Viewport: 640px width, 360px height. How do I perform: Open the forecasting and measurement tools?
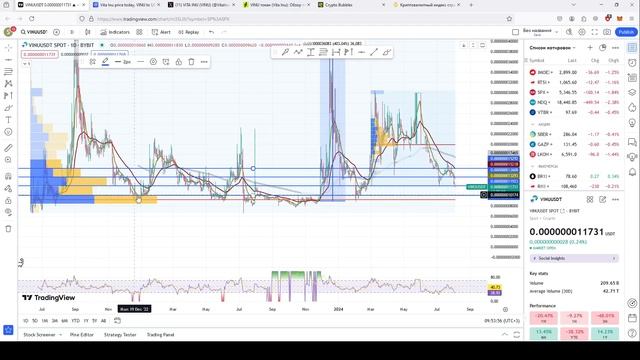point(8,96)
